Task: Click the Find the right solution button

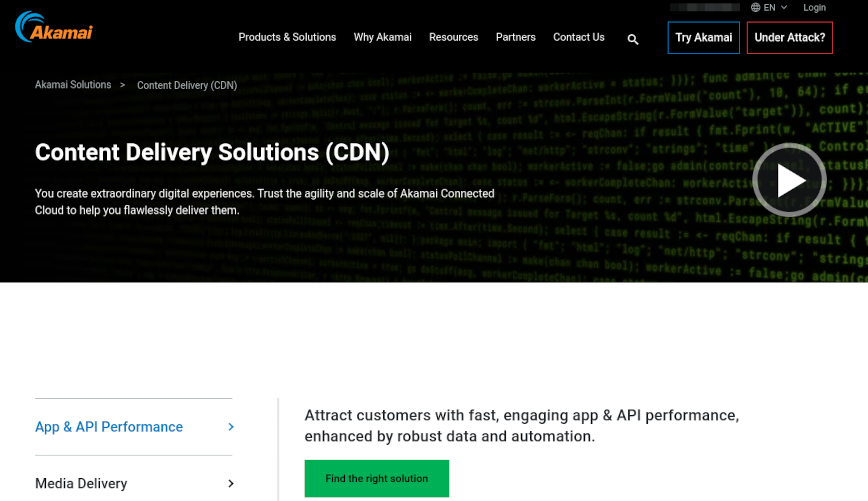Action: click(x=376, y=478)
